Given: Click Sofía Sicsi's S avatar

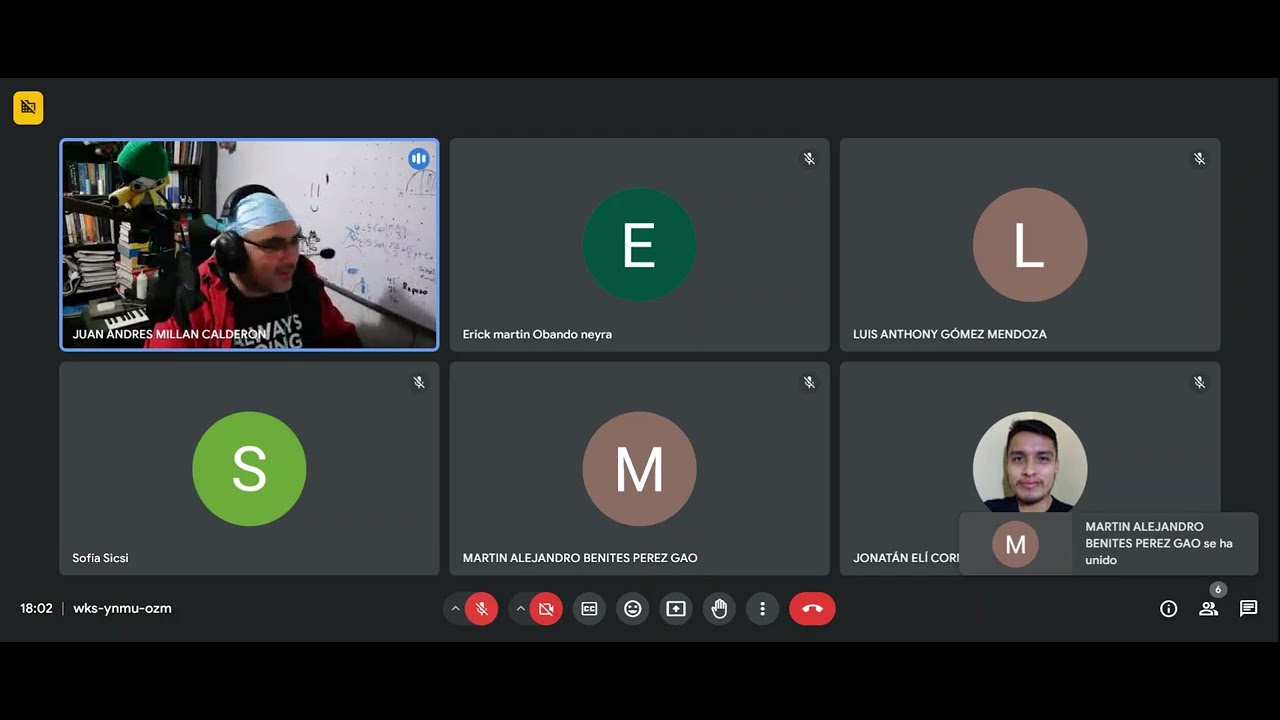Looking at the screenshot, I should 249,469.
